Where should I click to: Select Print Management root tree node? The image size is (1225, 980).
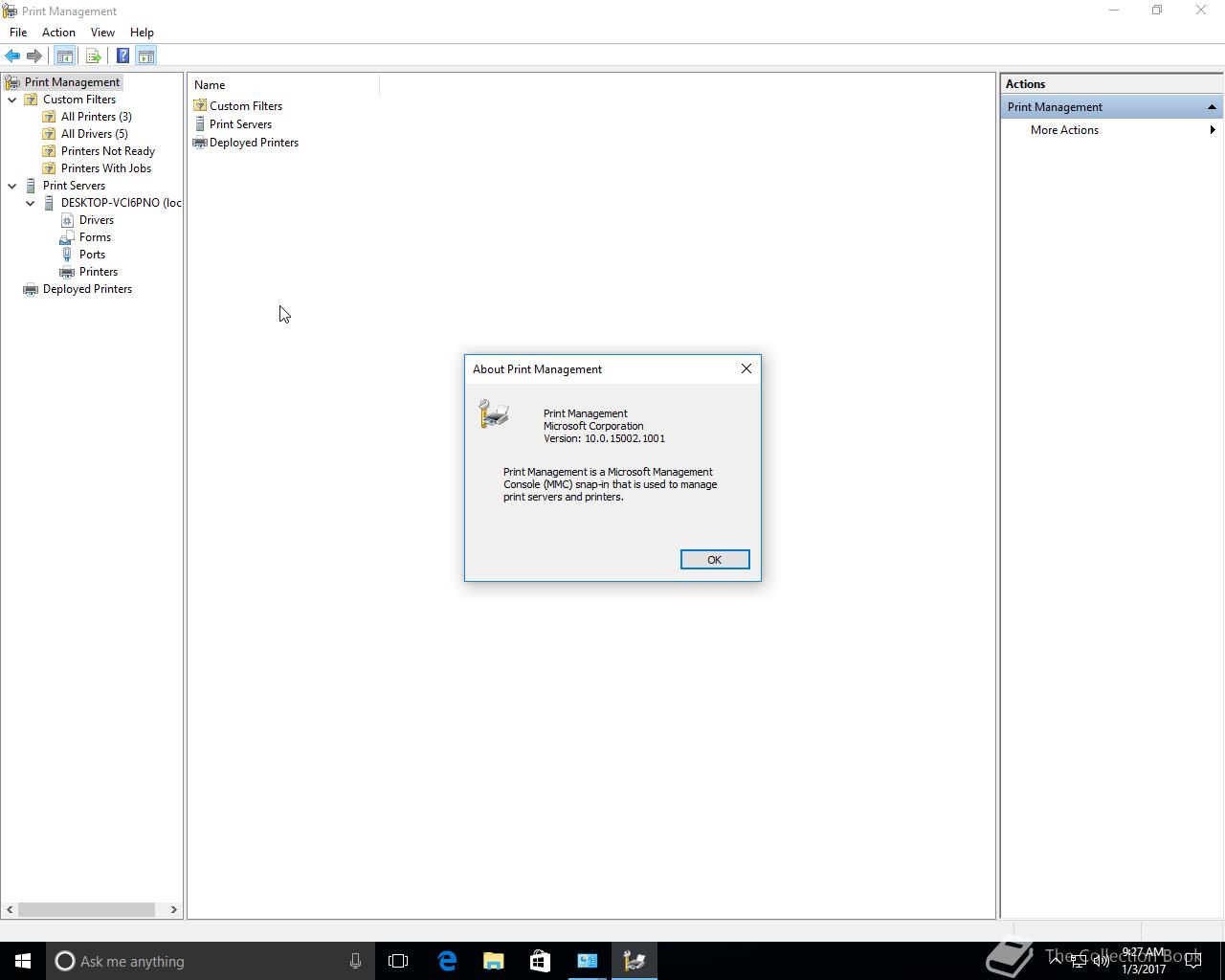(72, 82)
